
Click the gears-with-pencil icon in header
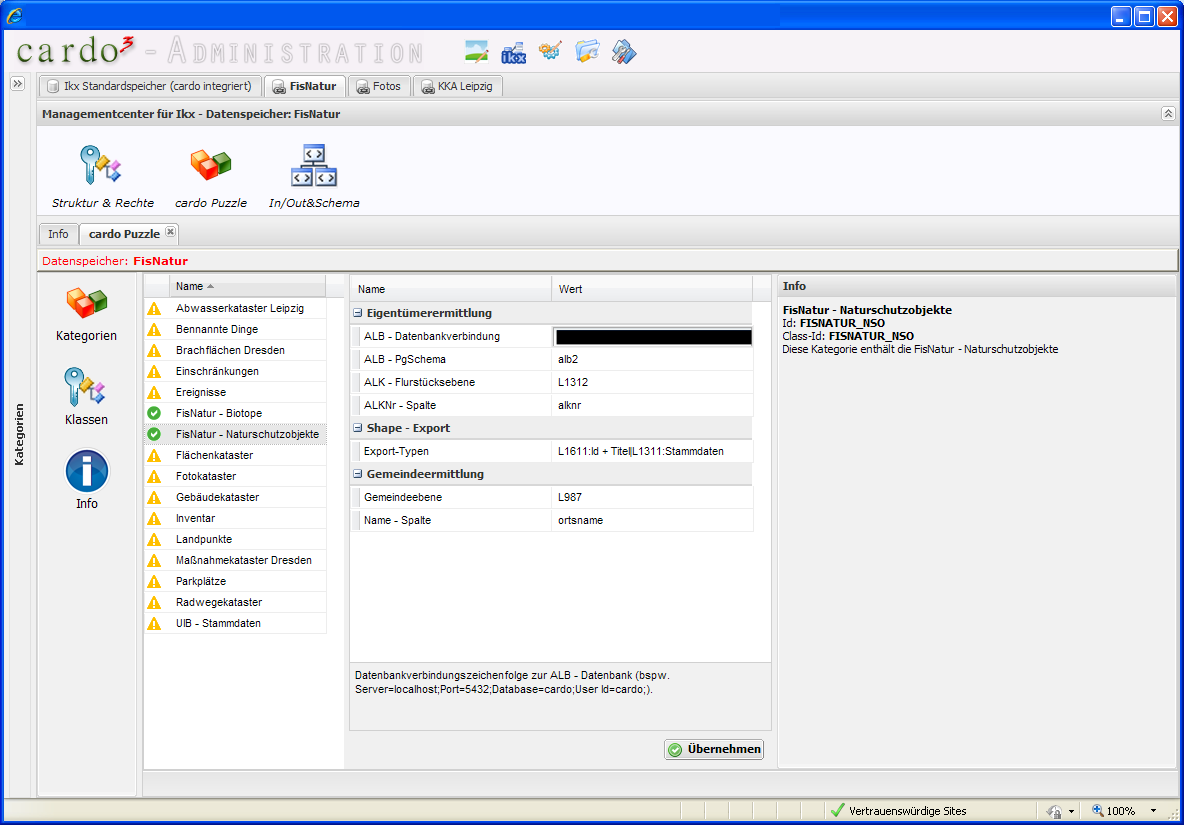550,52
